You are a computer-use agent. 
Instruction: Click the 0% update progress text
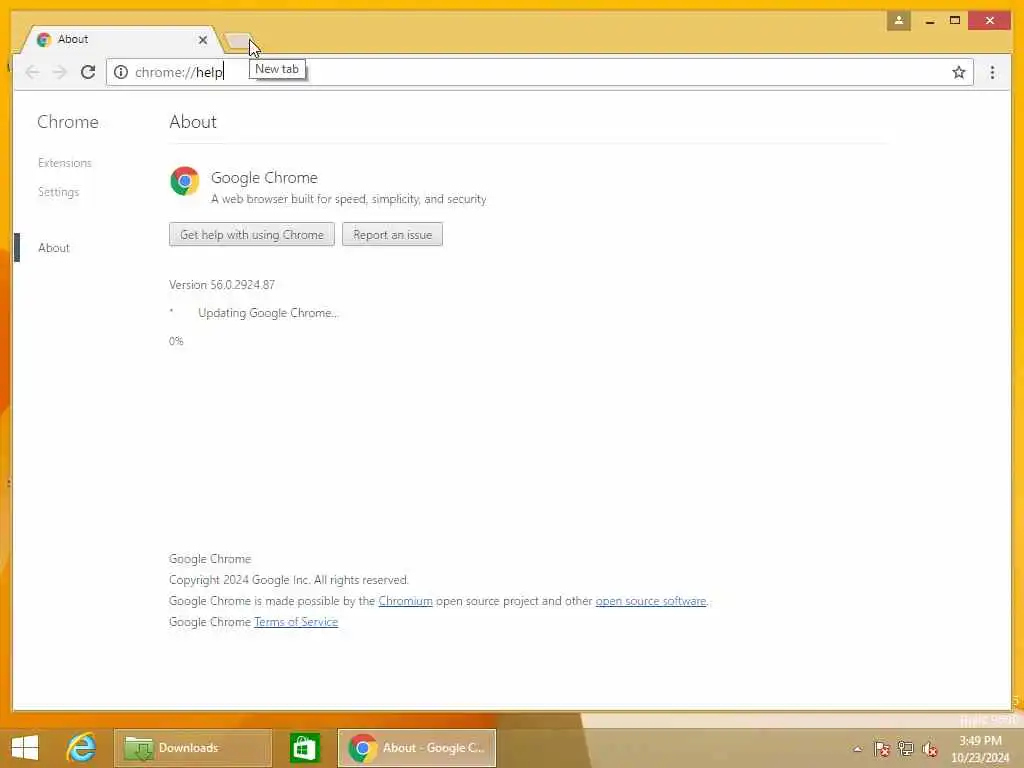(176, 341)
